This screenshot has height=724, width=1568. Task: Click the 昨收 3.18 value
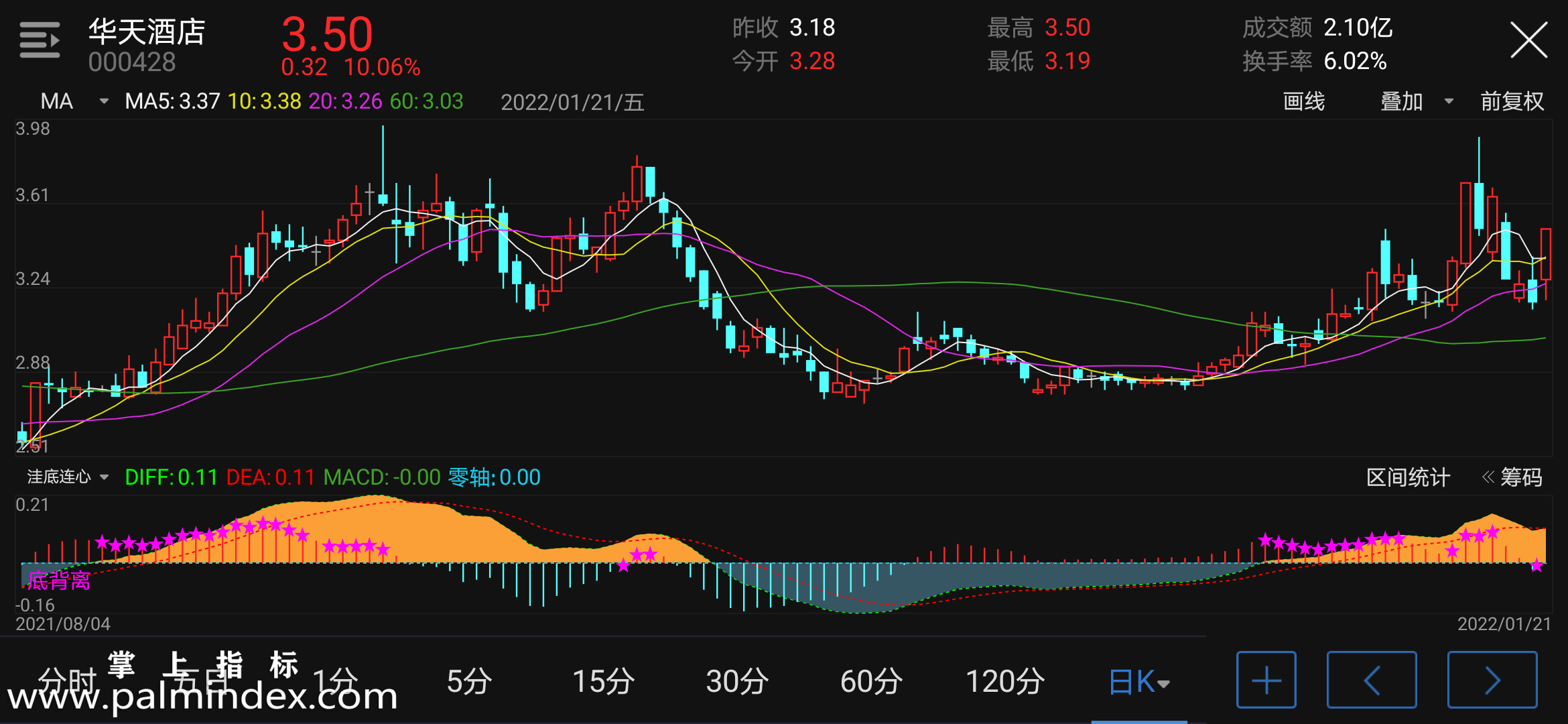tap(812, 27)
